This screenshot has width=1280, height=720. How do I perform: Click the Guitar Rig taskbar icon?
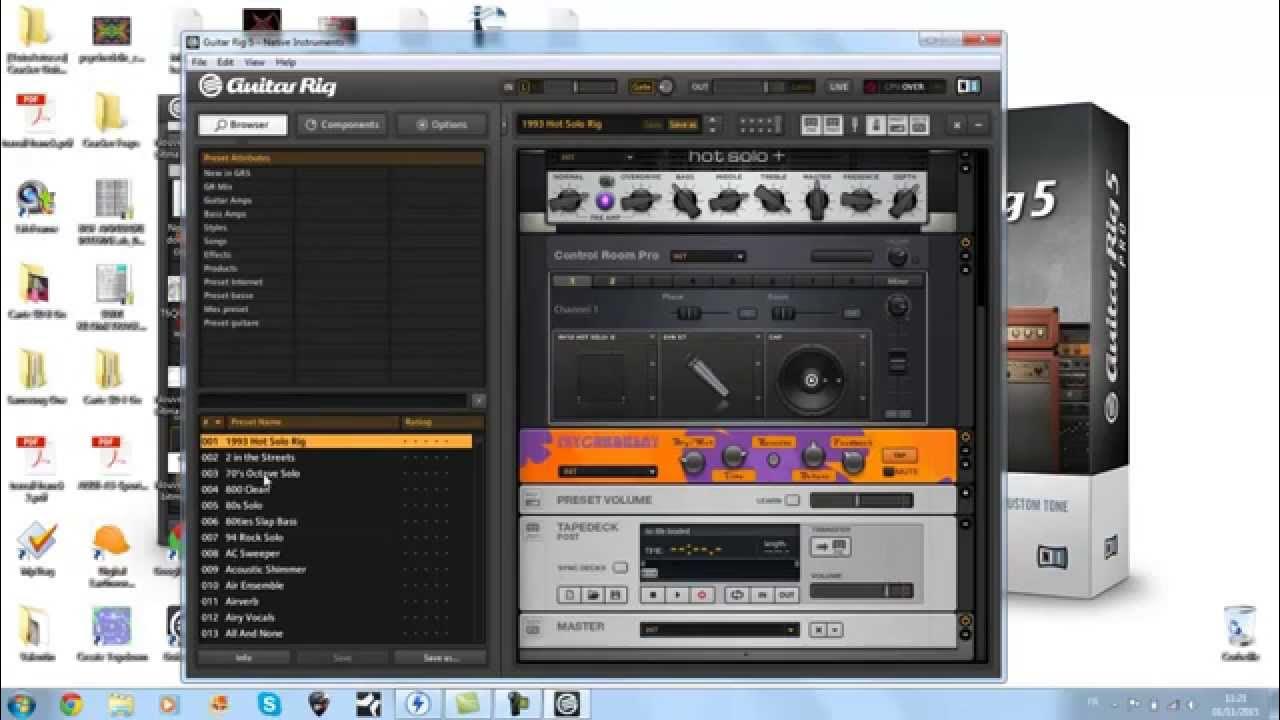click(568, 704)
